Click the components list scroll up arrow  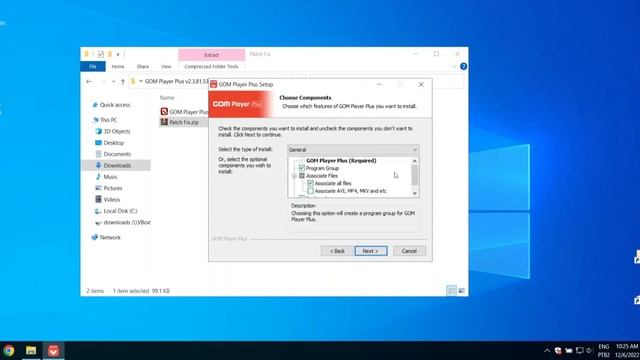point(415,161)
